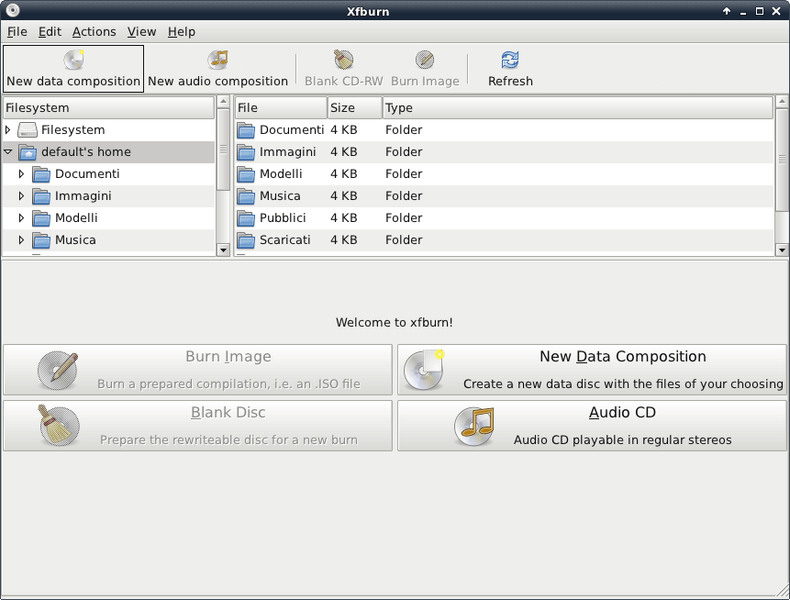This screenshot has height=600, width=790.
Task: Click the large Burn Image welcome button
Action: coord(198,370)
